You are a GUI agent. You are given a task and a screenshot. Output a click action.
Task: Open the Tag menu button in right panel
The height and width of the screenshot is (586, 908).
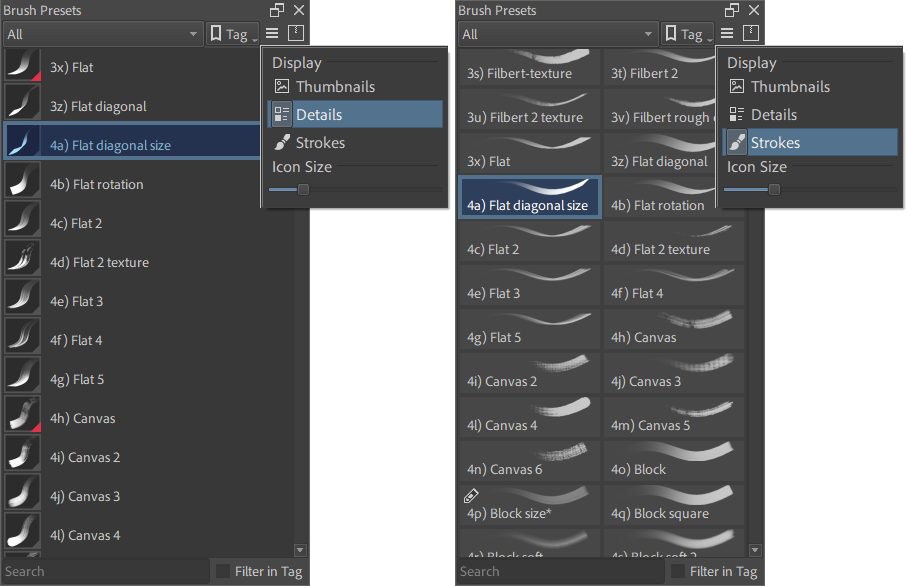689,34
